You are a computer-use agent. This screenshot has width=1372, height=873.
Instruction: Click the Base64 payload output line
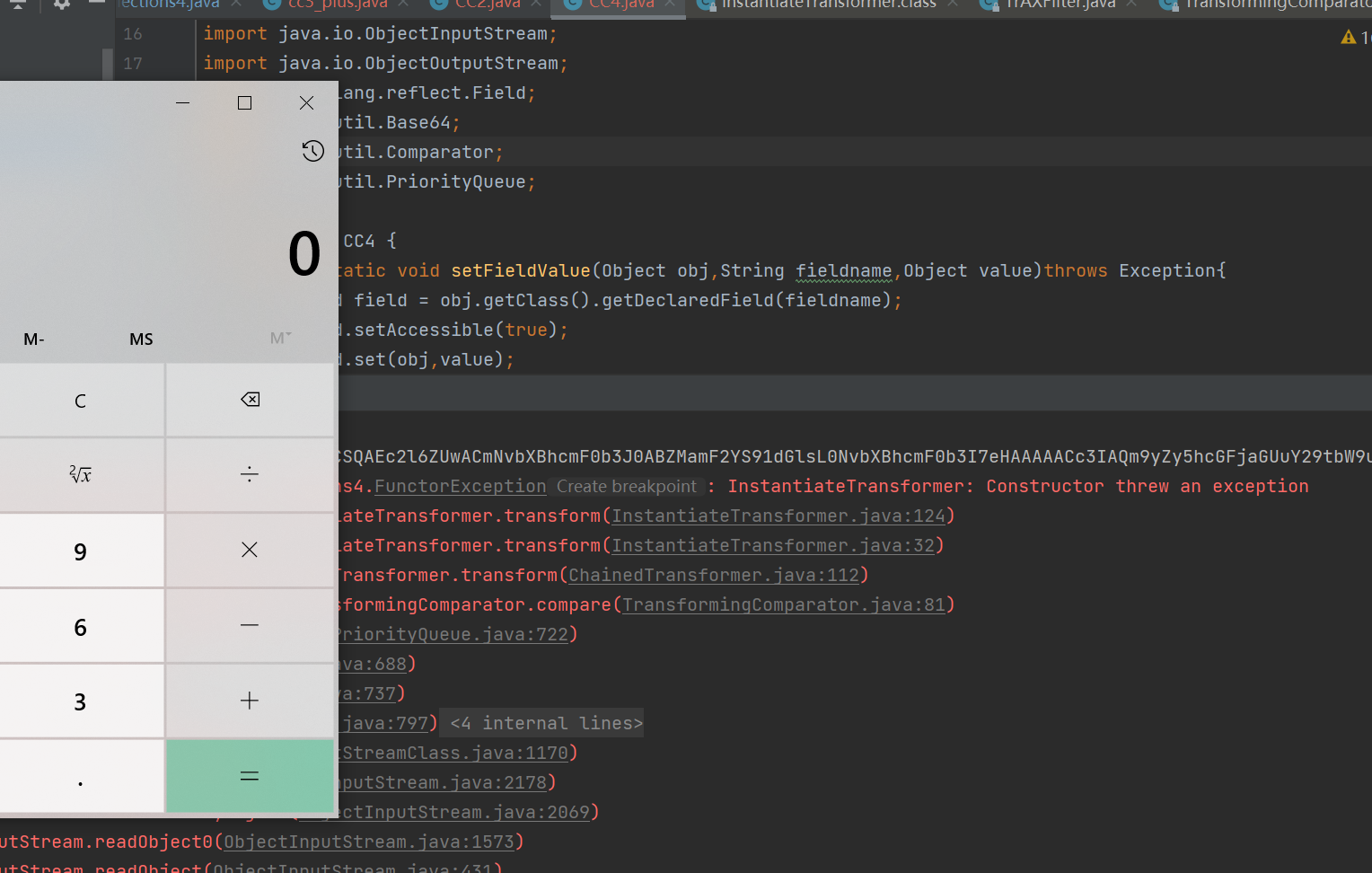coord(855,456)
